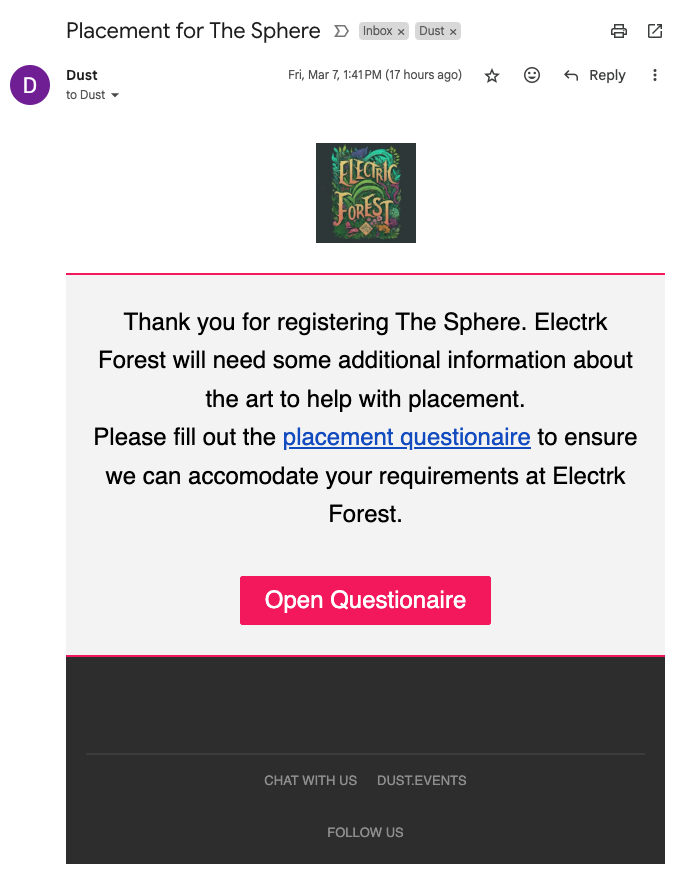Click the pink Open Questionaire color block
This screenshot has height=882, width=685.
[x=365, y=600]
